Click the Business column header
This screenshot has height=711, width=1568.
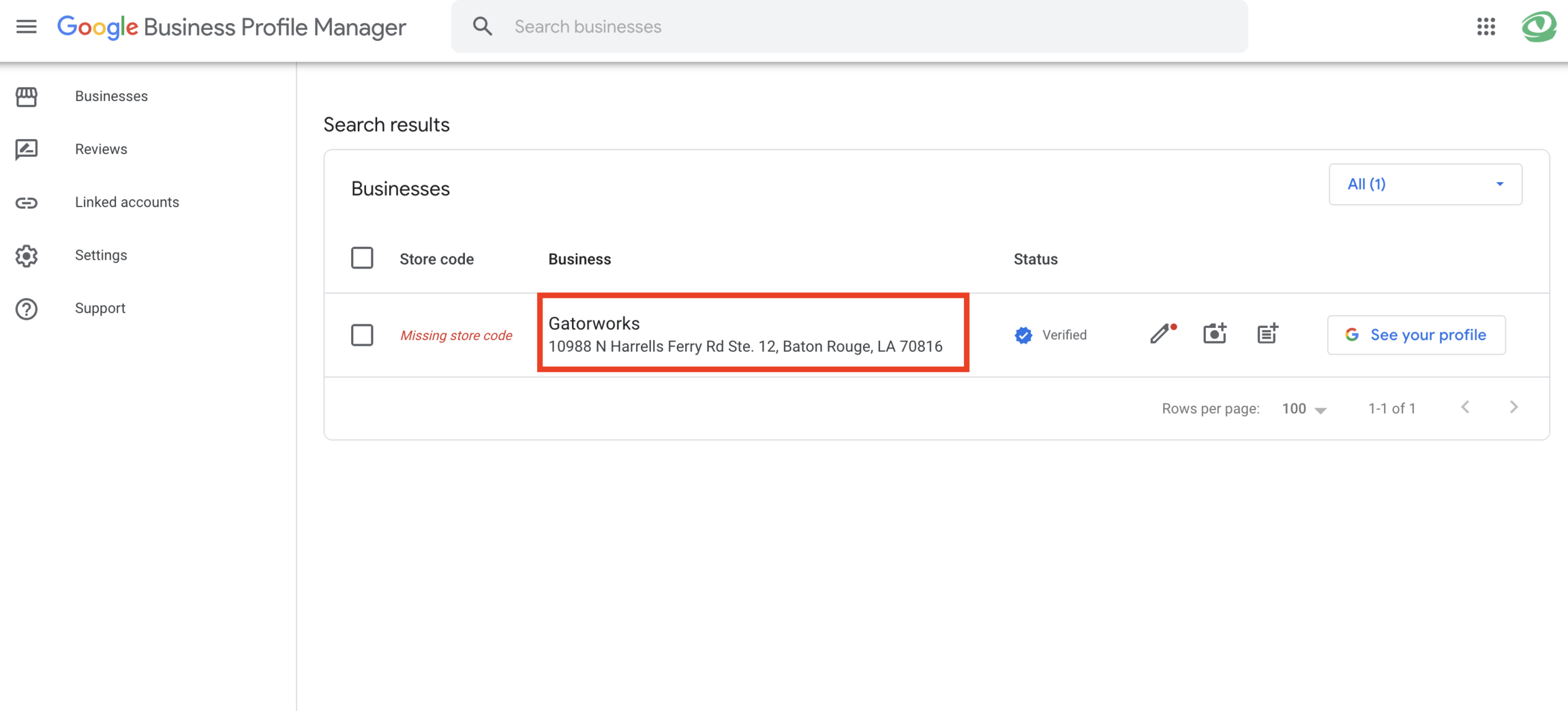coord(579,259)
